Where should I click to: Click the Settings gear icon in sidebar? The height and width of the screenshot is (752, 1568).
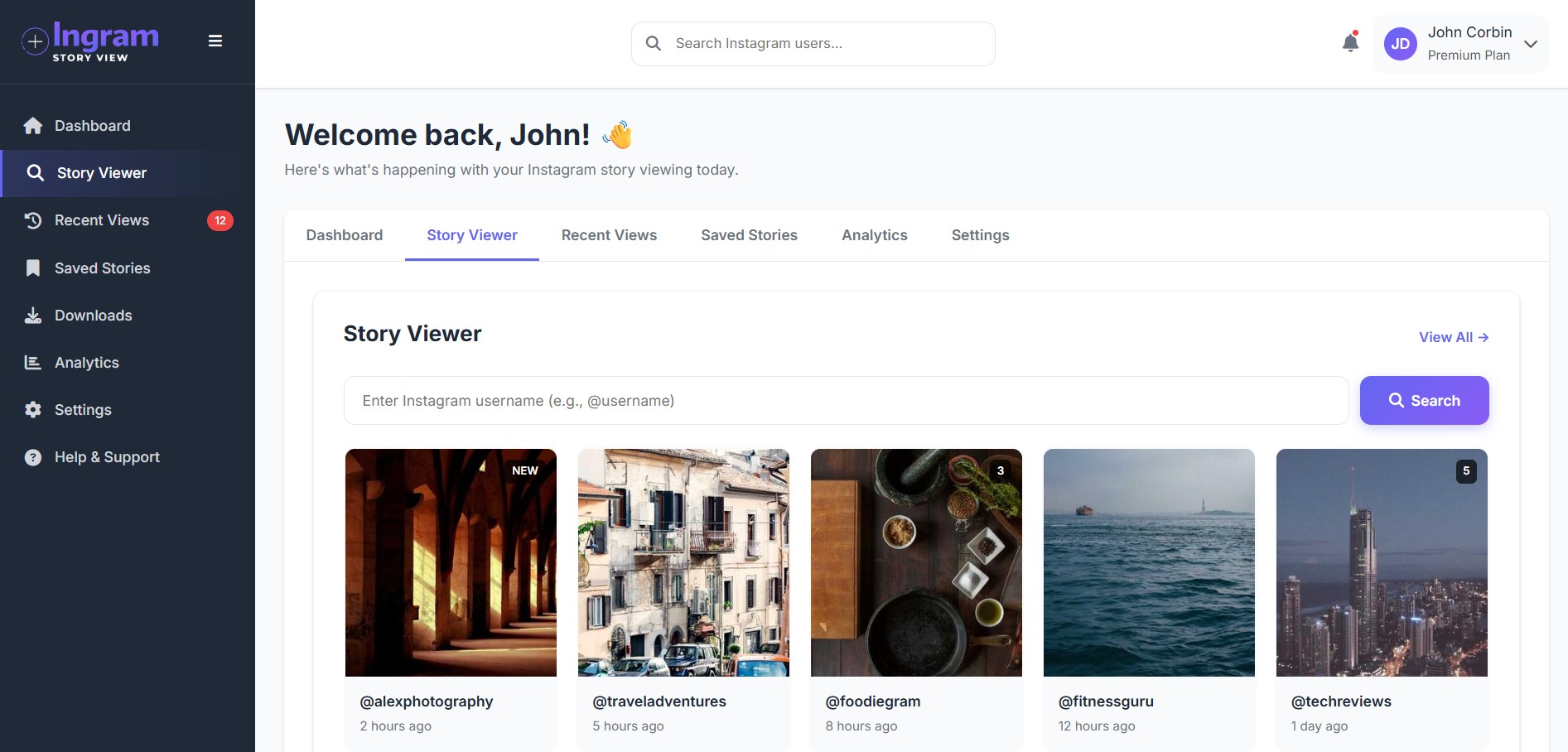point(32,410)
